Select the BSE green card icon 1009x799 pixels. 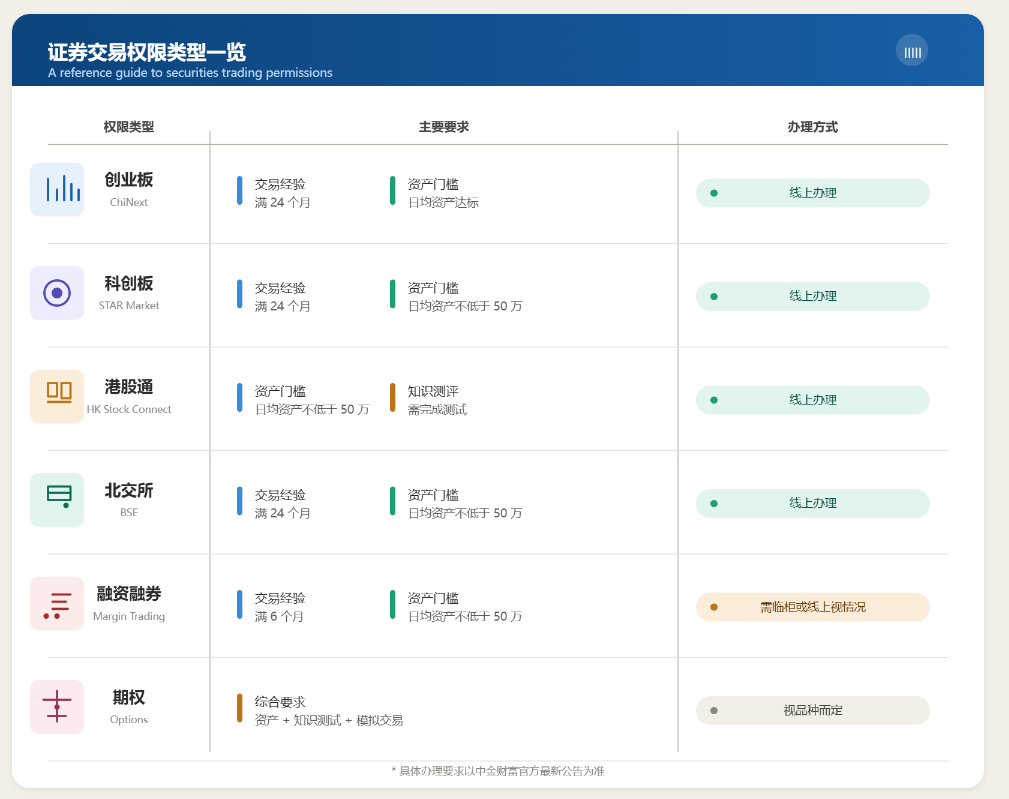[x=57, y=500]
